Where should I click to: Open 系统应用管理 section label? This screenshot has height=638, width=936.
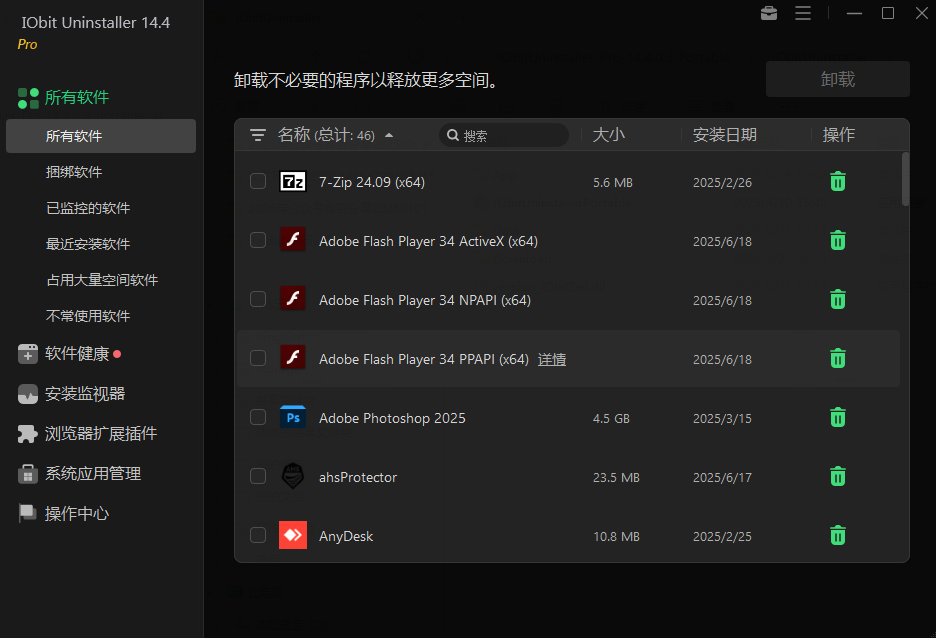click(93, 474)
